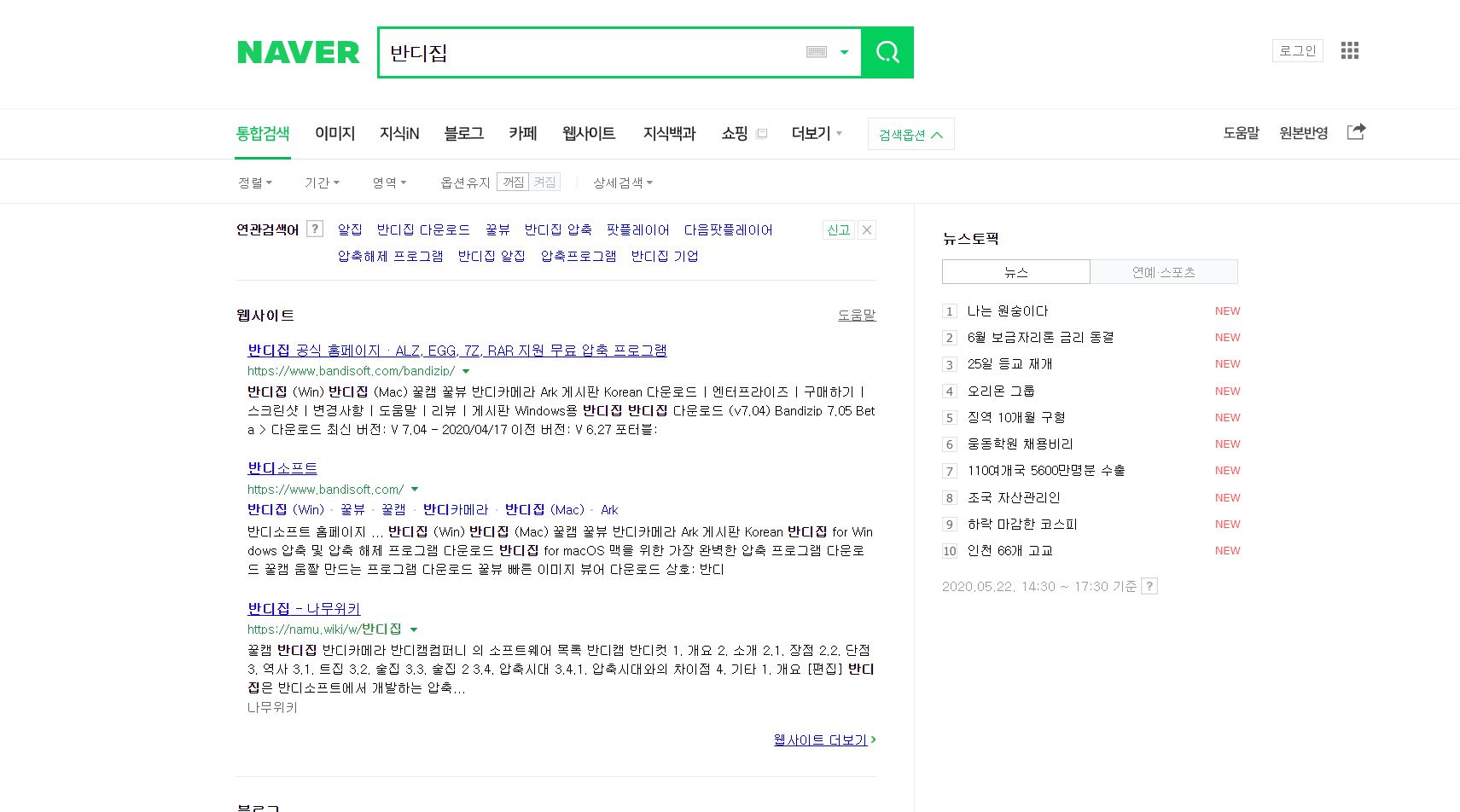Select the 뉴스 tab in 뉴스토픽
This screenshot has width=1460, height=812.
pyautogui.click(x=1015, y=272)
